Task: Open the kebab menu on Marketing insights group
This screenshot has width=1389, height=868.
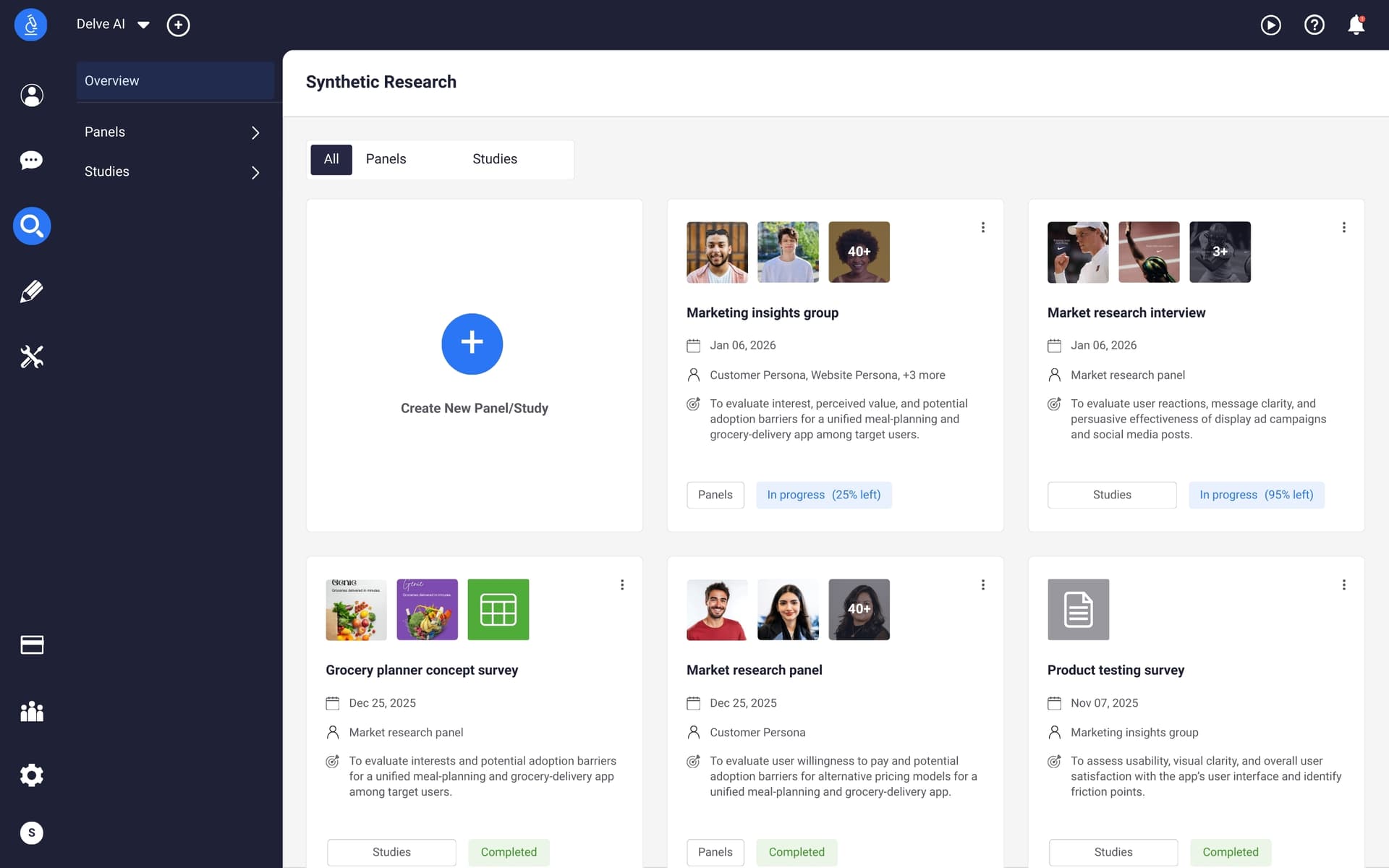Action: tap(982, 227)
